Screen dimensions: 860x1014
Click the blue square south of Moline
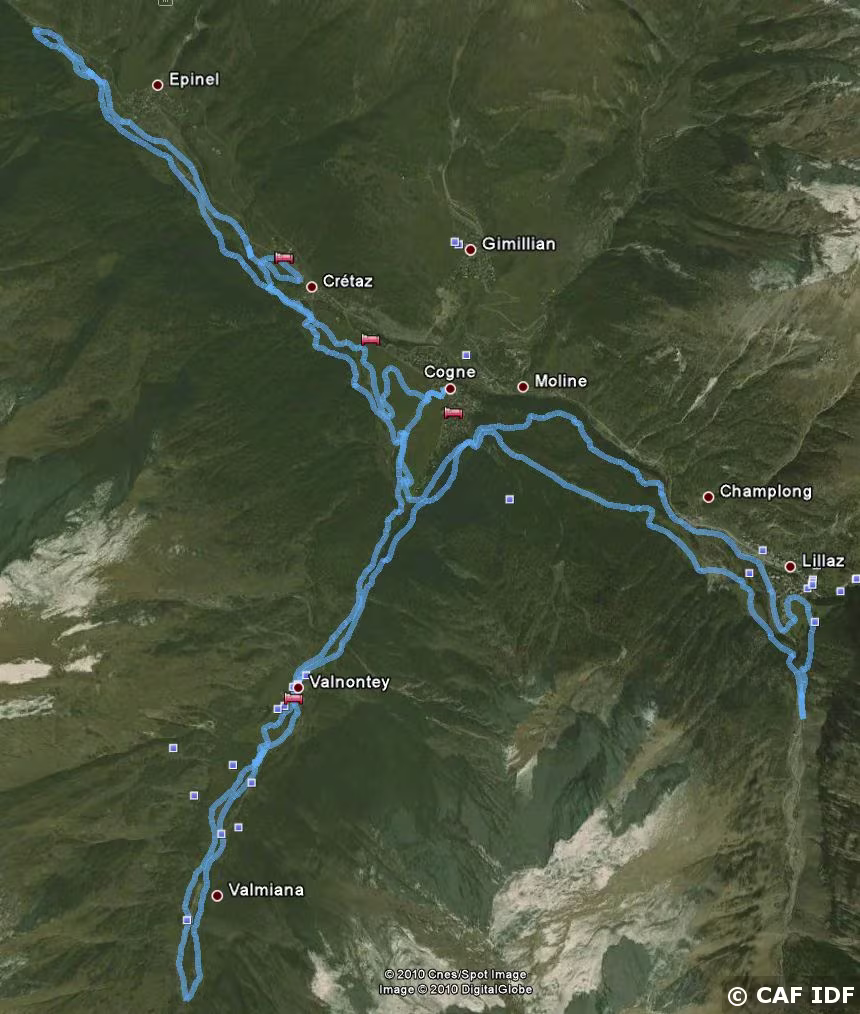point(510,499)
